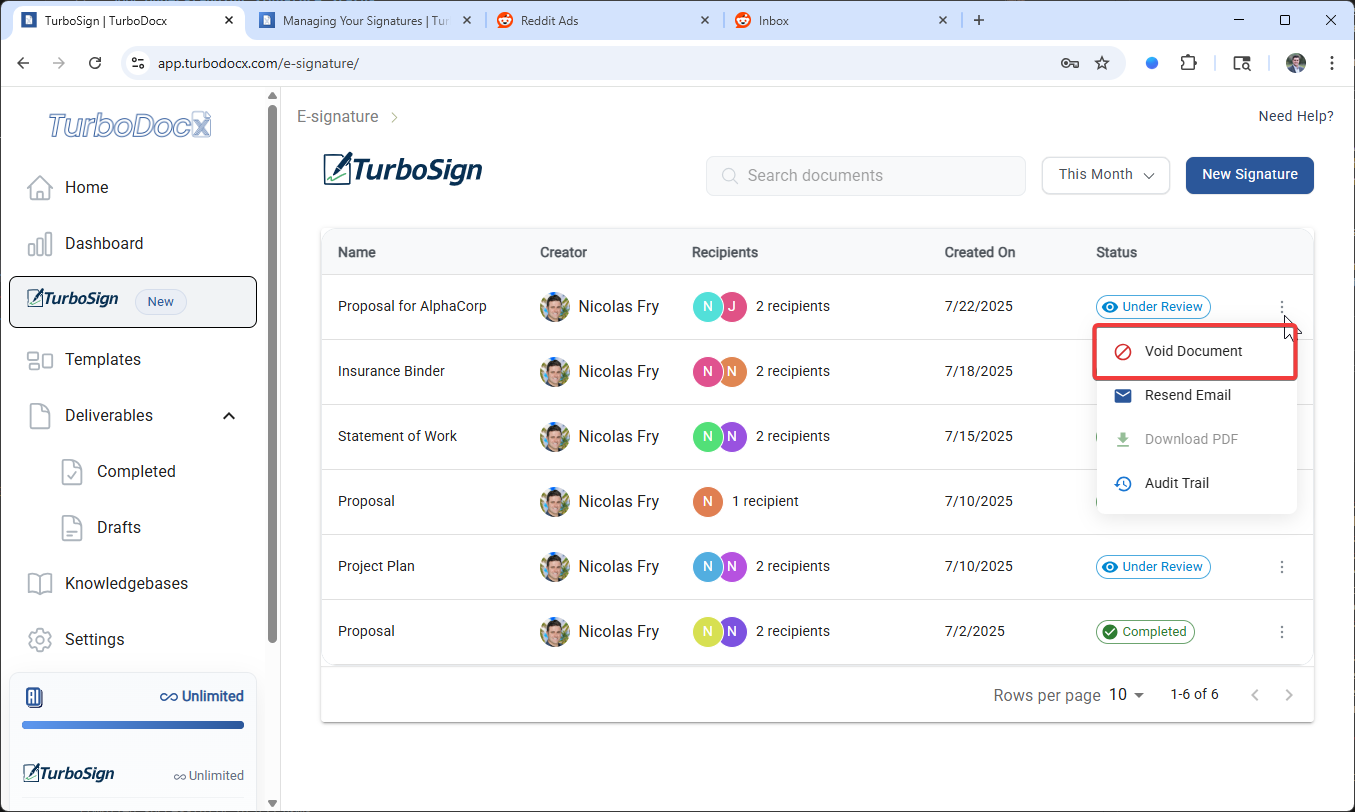This screenshot has height=812, width=1355.
Task: Click recipient avatars for Proposal for AlphaCorp
Action: 720,307
